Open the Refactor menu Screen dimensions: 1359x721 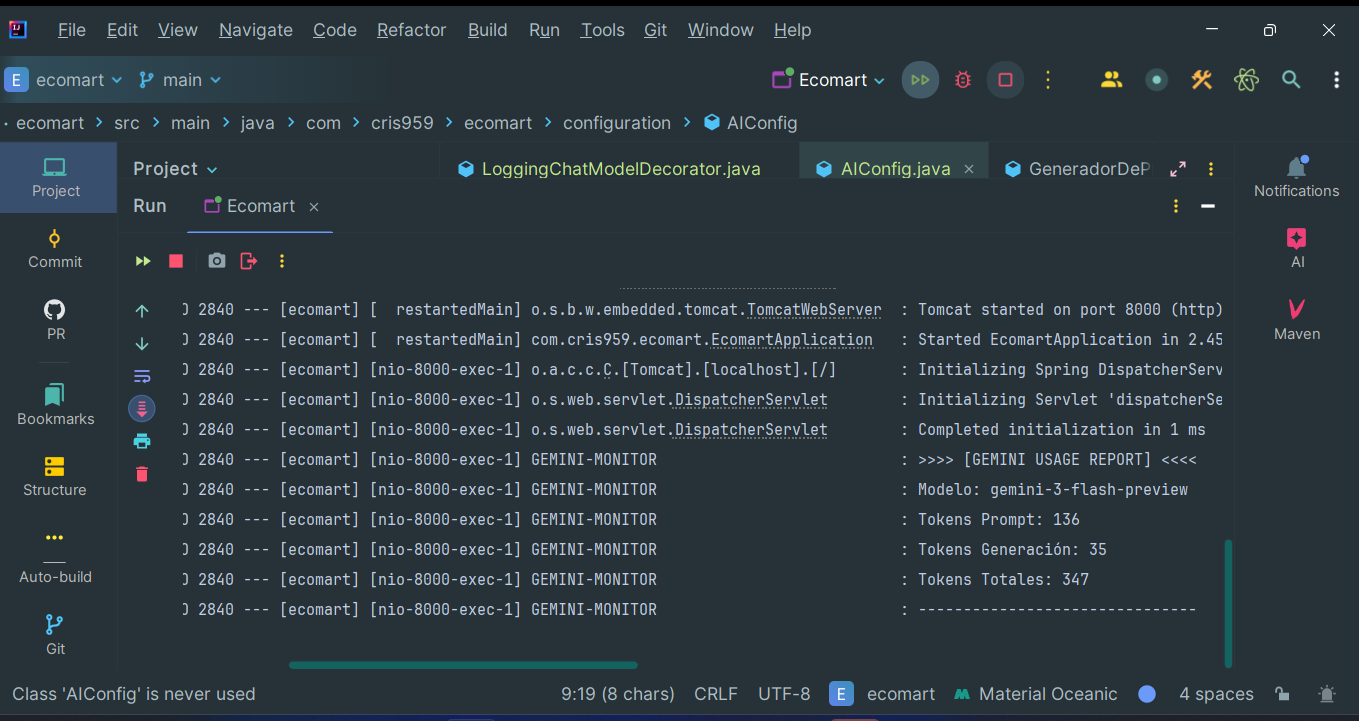click(x=411, y=30)
